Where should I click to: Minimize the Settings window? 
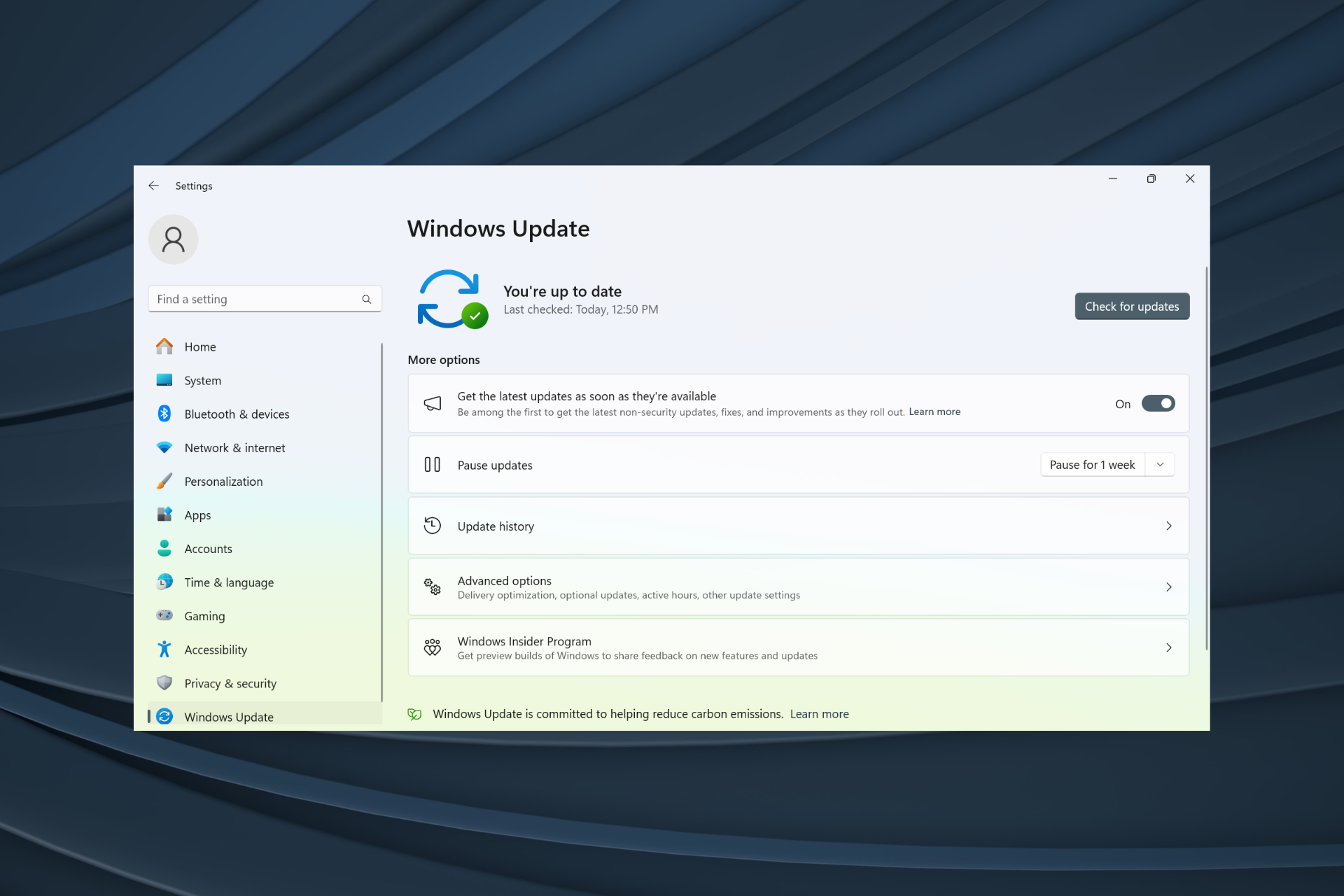pyautogui.click(x=1112, y=178)
